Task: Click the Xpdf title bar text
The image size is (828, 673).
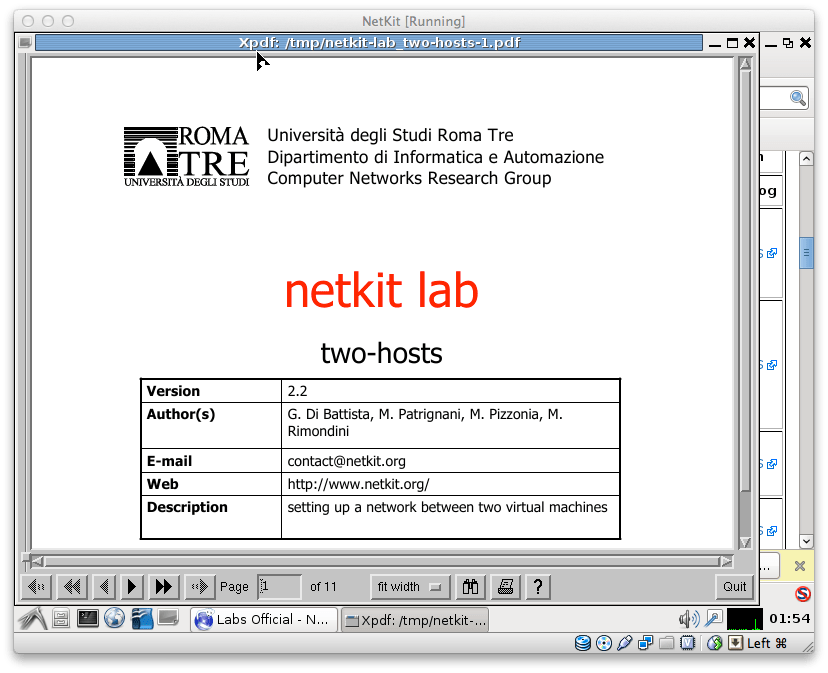Action: click(x=379, y=42)
